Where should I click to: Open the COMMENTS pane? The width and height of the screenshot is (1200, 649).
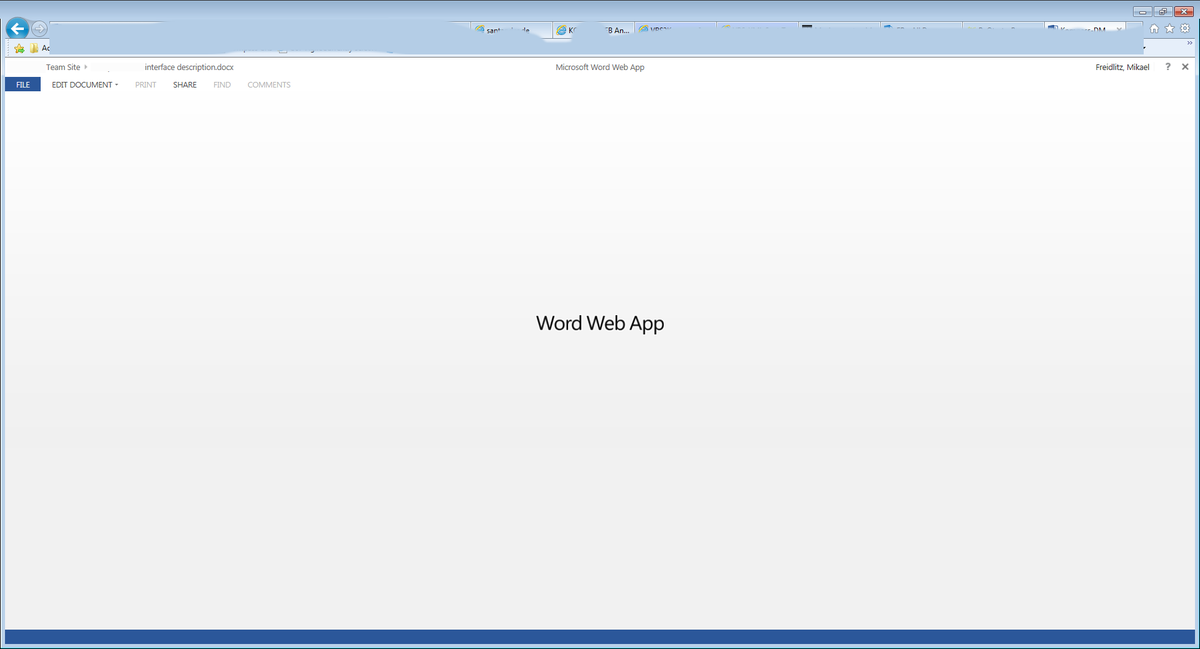pos(269,85)
